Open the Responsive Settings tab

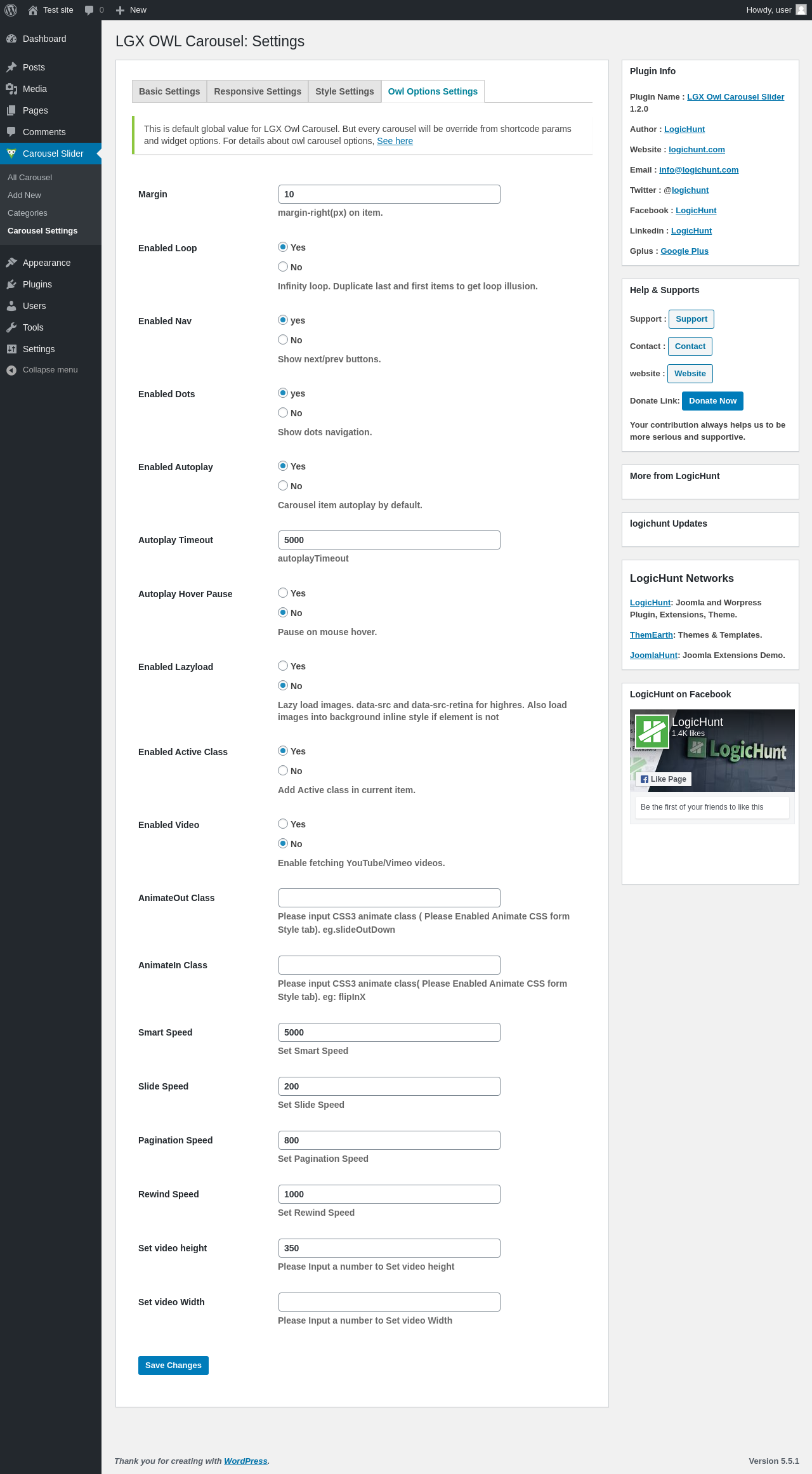pos(258,91)
